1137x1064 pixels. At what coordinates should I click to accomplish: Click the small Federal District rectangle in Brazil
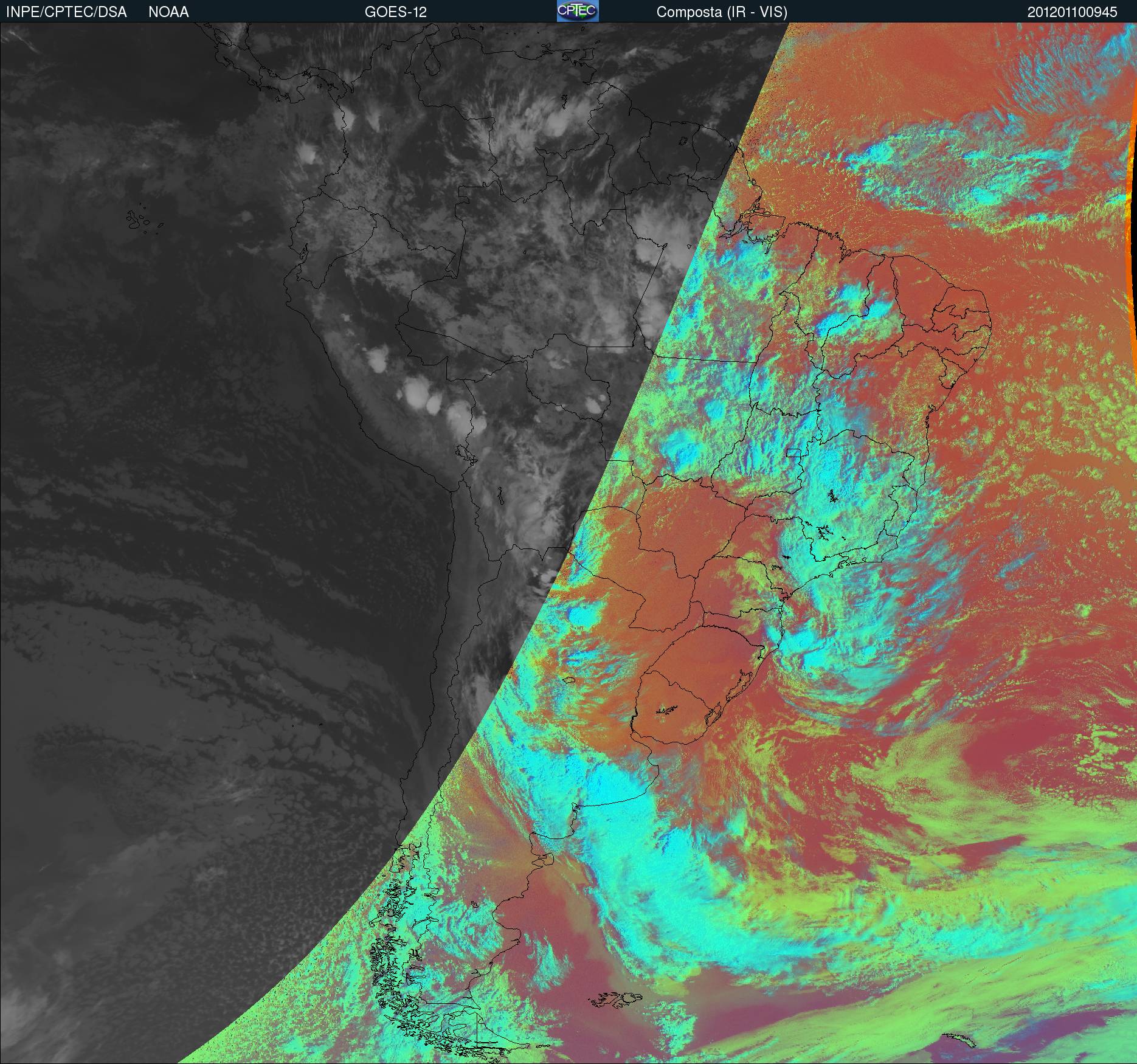(793, 452)
